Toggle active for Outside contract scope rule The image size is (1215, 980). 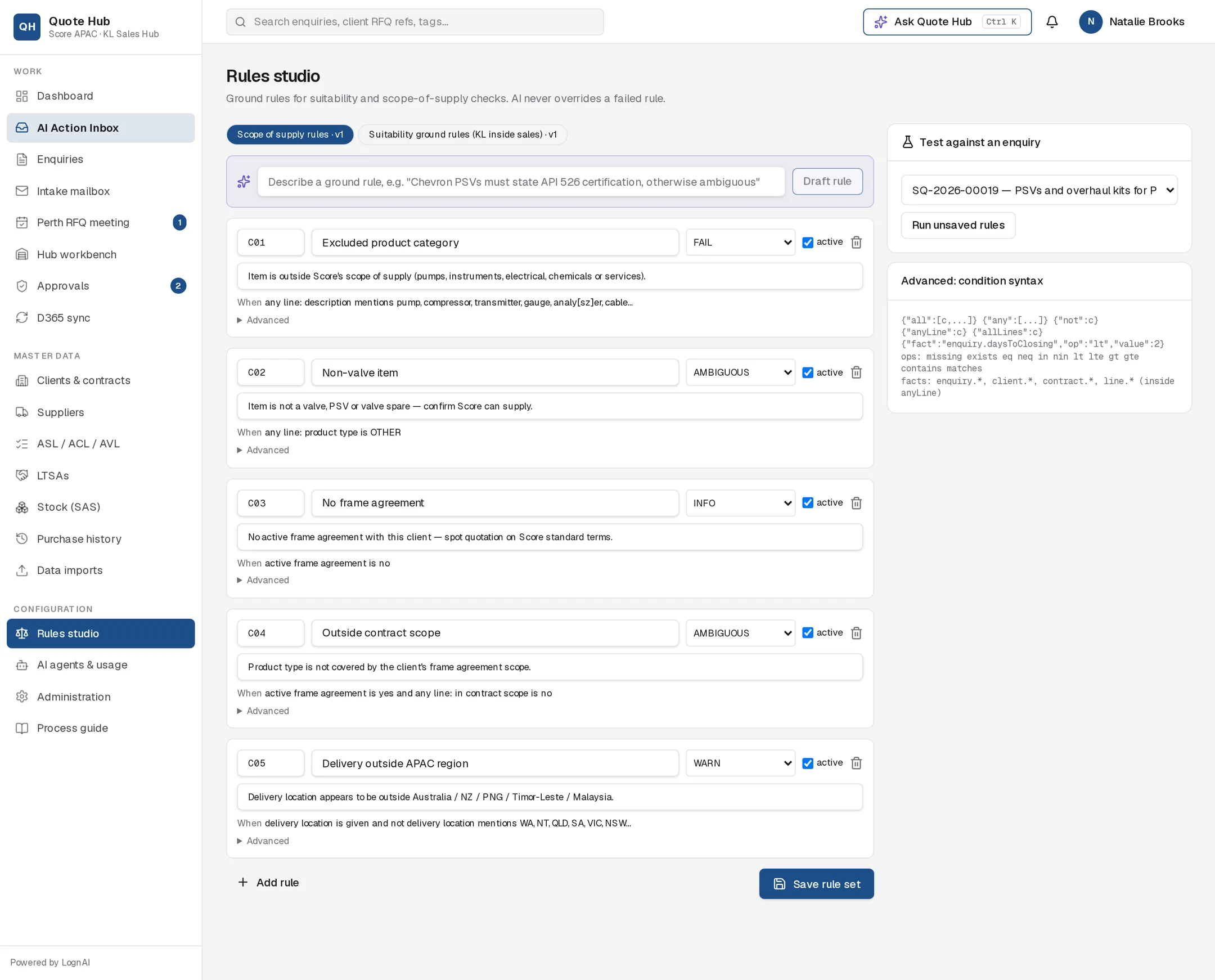pyautogui.click(x=808, y=633)
